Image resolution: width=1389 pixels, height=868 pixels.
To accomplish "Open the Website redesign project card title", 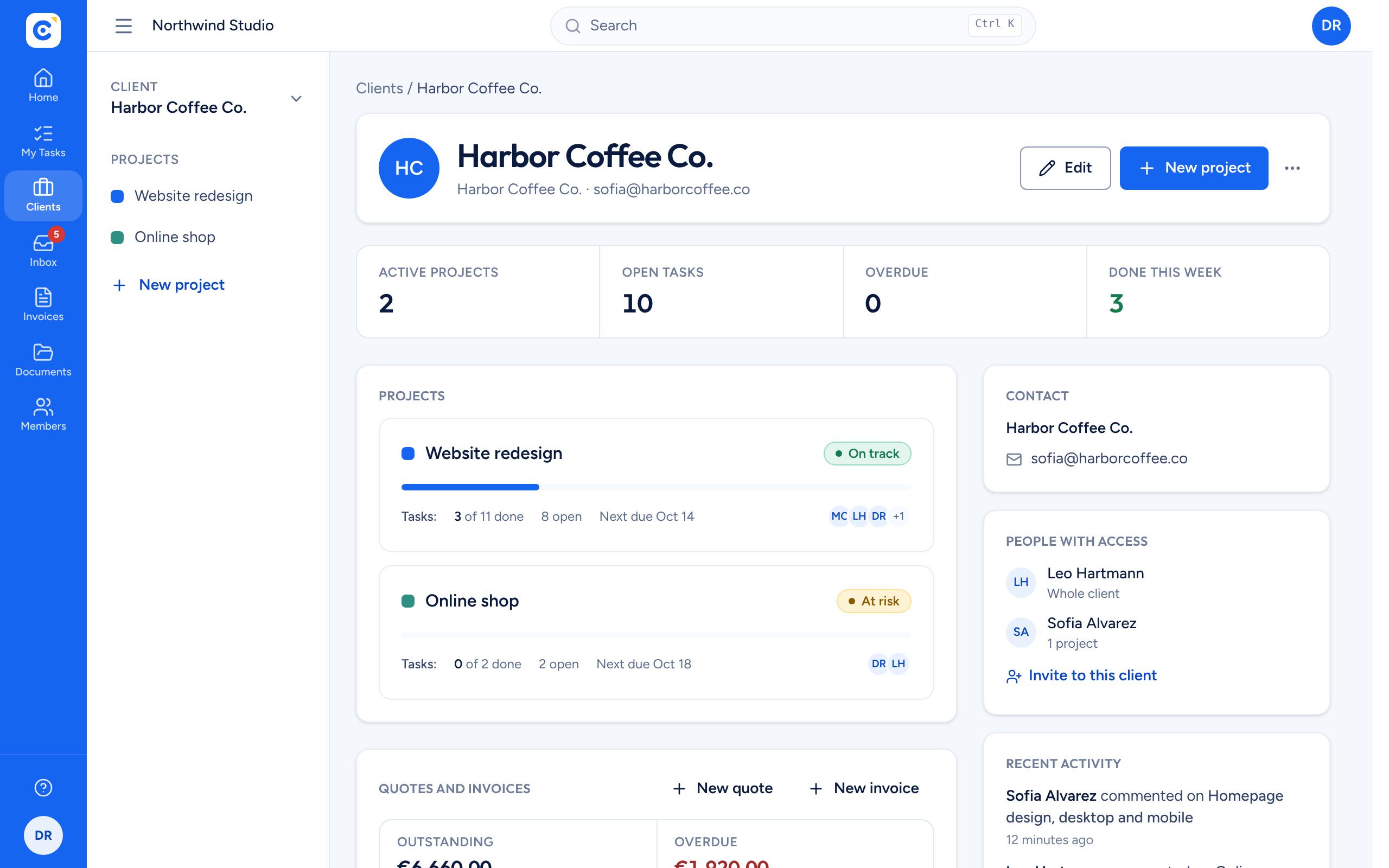I will pyautogui.click(x=494, y=454).
